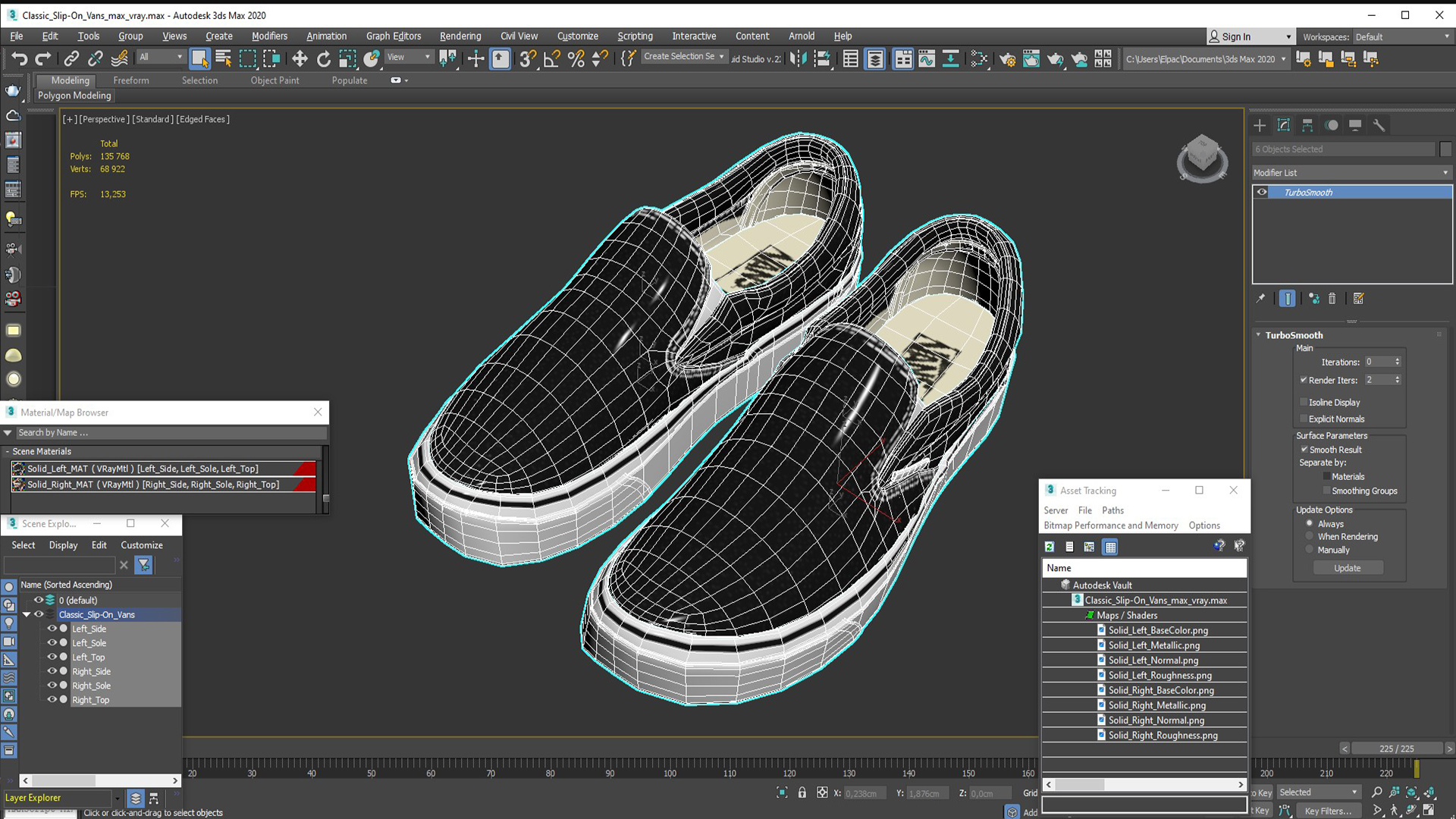Remove modifier with trash icon
This screenshot has height=819, width=1456.
point(1332,299)
